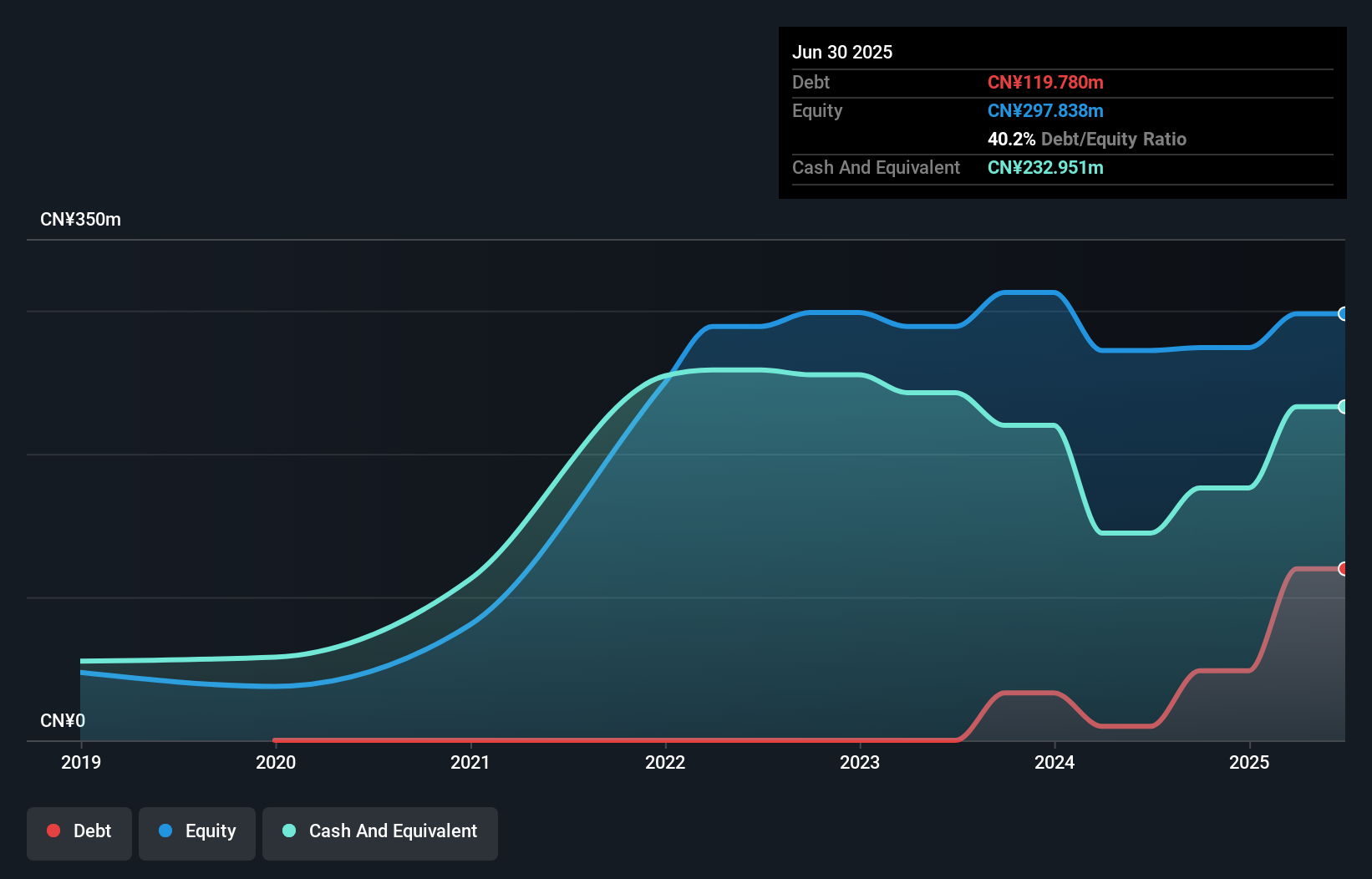1372x879 pixels.
Task: Click the red CN¥119.780m Debt value
Action: pyautogui.click(x=1045, y=82)
